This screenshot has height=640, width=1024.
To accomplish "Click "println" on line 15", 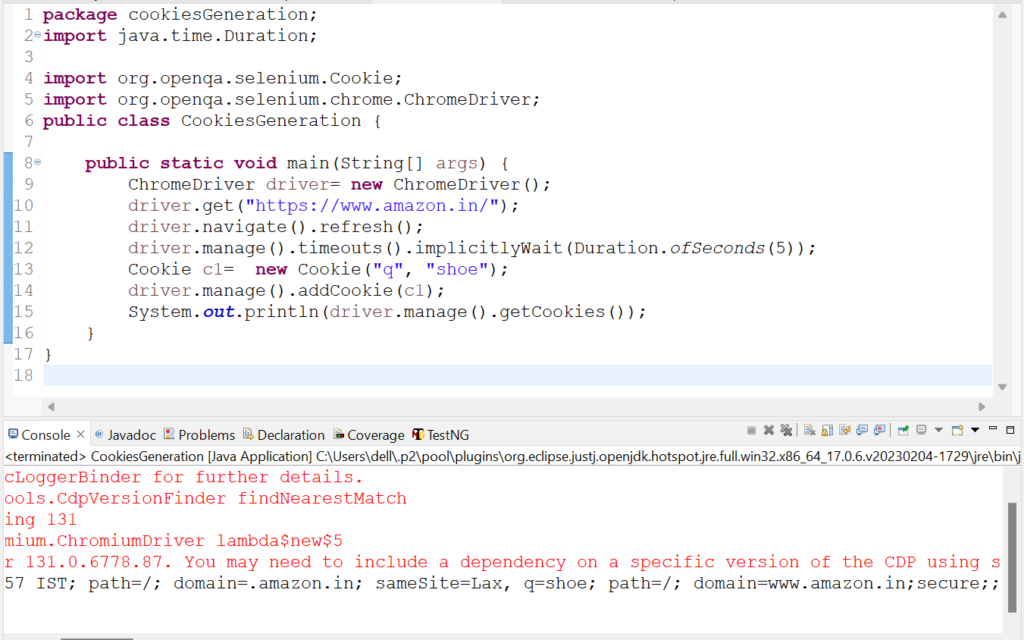I will coord(281,312).
